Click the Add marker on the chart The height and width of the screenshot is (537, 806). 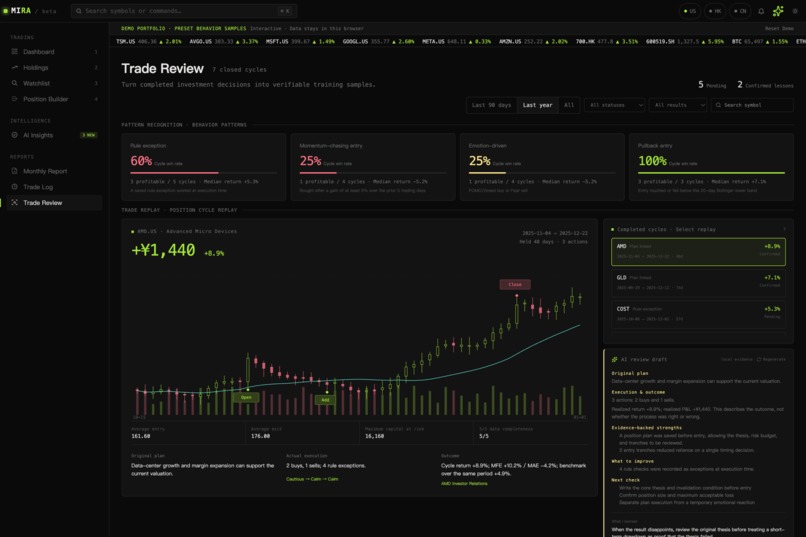(325, 400)
